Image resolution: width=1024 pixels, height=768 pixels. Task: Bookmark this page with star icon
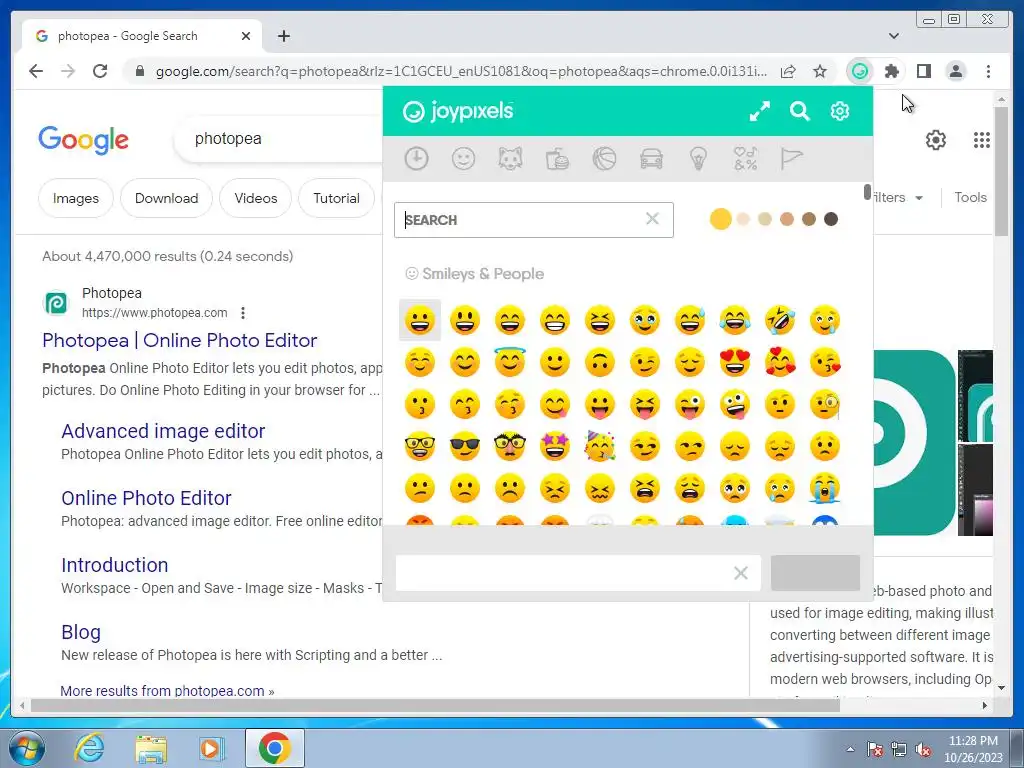[820, 71]
